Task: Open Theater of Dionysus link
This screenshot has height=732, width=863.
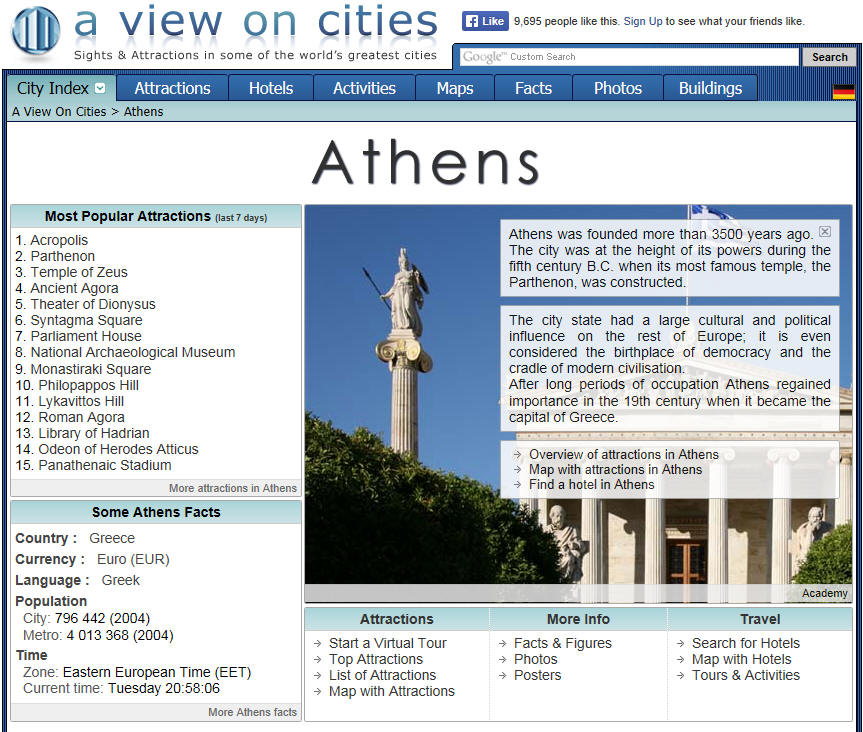Action: point(93,304)
